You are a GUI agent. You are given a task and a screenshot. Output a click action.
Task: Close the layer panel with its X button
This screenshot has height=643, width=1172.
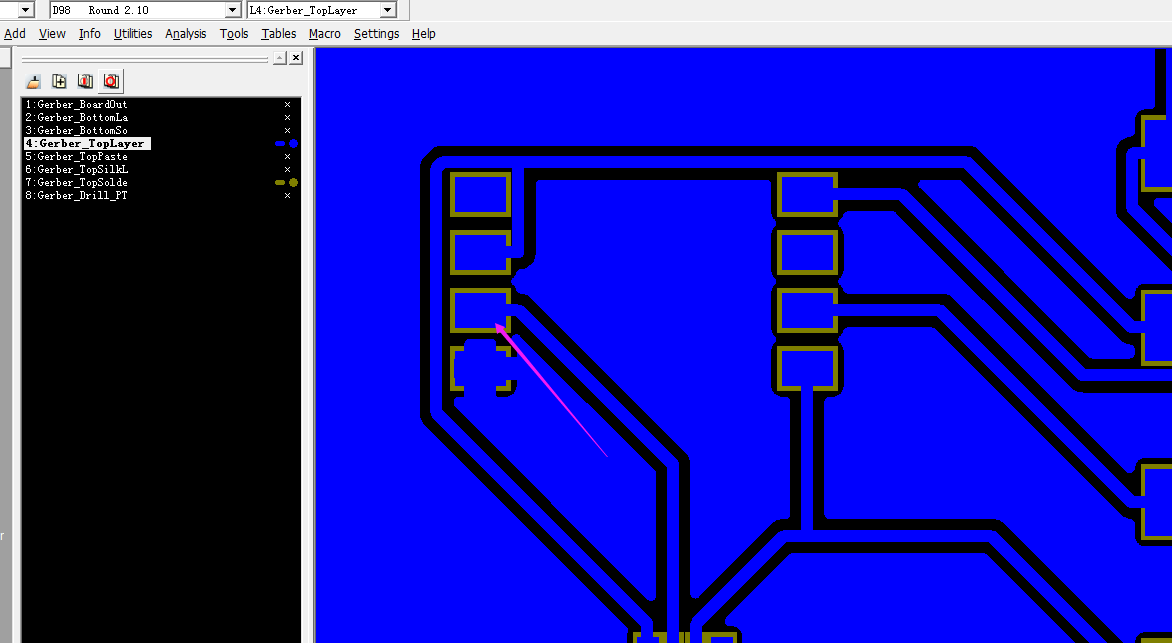pyautogui.click(x=296, y=58)
